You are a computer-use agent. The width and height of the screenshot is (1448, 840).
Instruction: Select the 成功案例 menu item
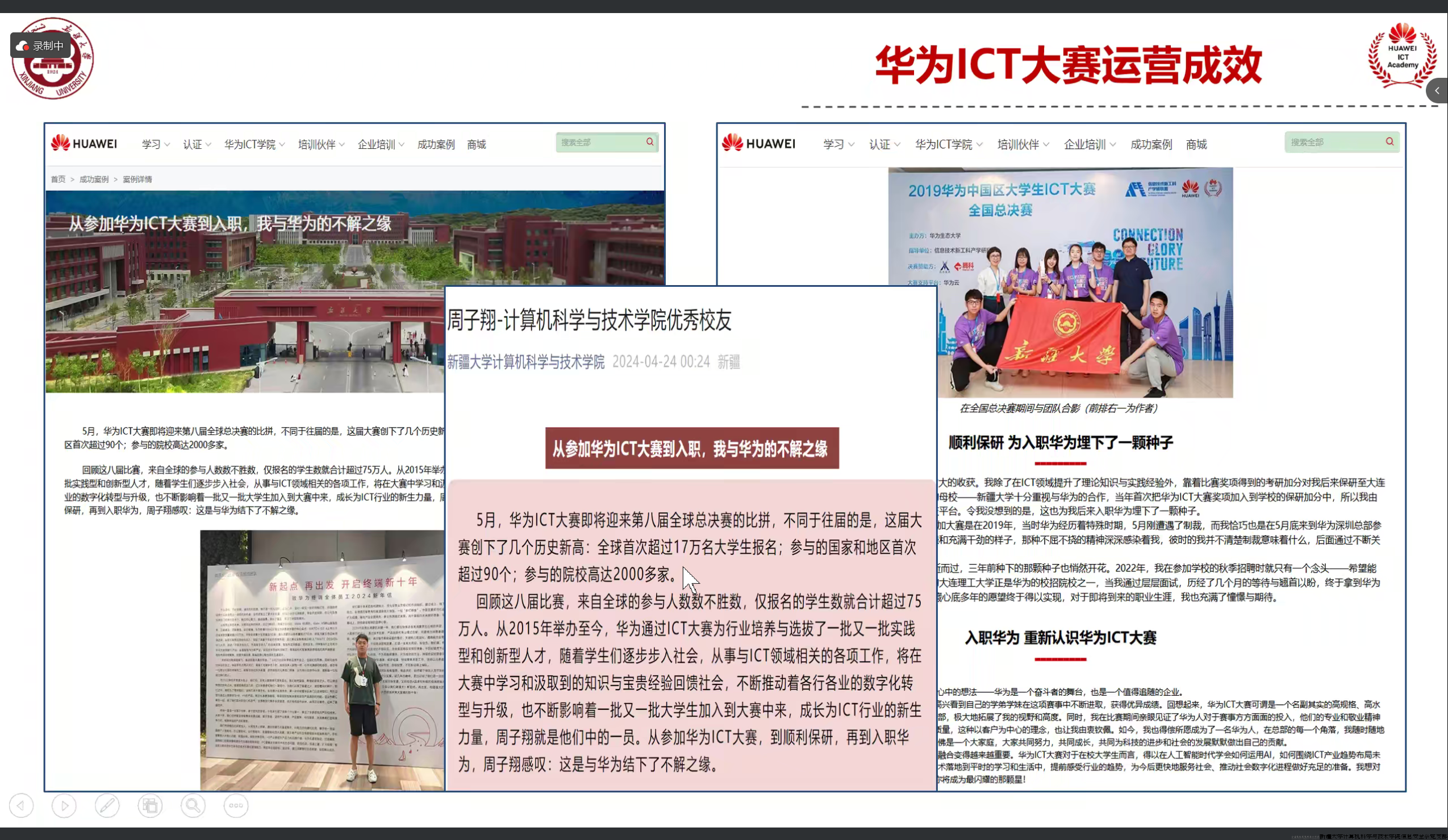(435, 144)
